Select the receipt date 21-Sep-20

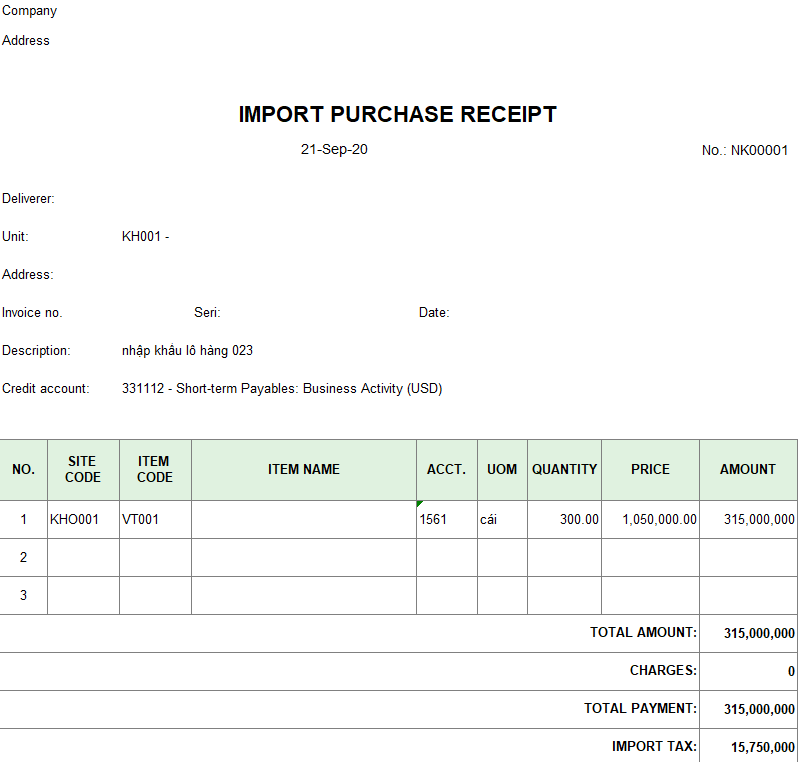click(334, 149)
